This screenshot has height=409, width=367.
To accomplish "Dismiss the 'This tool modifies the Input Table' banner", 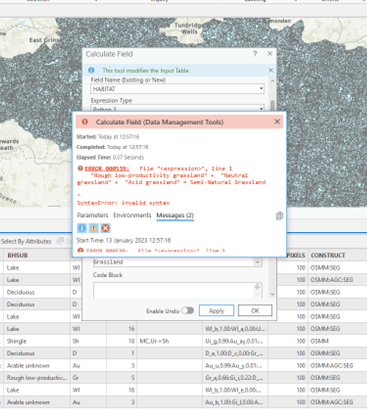I will (271, 70).
